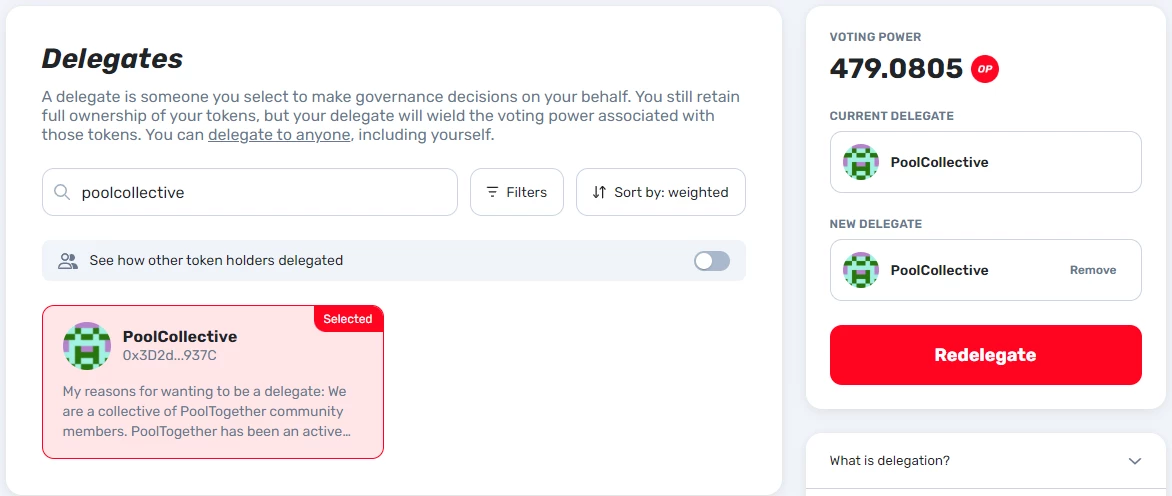Click the Current Delegate PoolCollective box
The height and width of the screenshot is (496, 1172).
coord(986,162)
